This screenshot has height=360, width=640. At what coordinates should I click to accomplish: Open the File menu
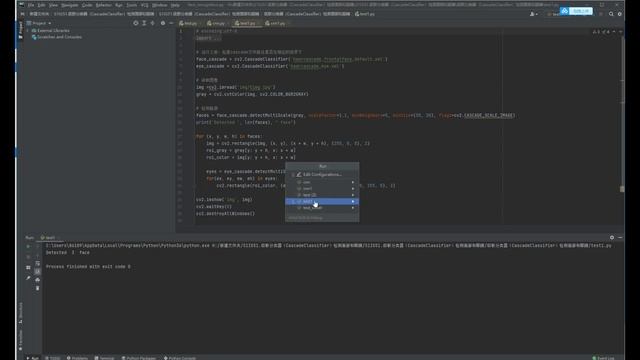click(x=31, y=5)
